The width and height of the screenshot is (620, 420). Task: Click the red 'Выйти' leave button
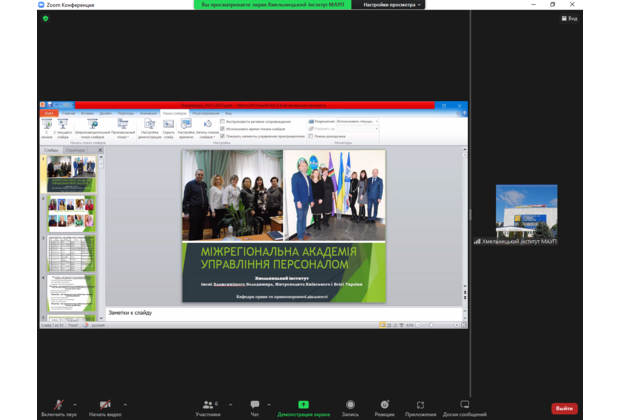click(564, 408)
